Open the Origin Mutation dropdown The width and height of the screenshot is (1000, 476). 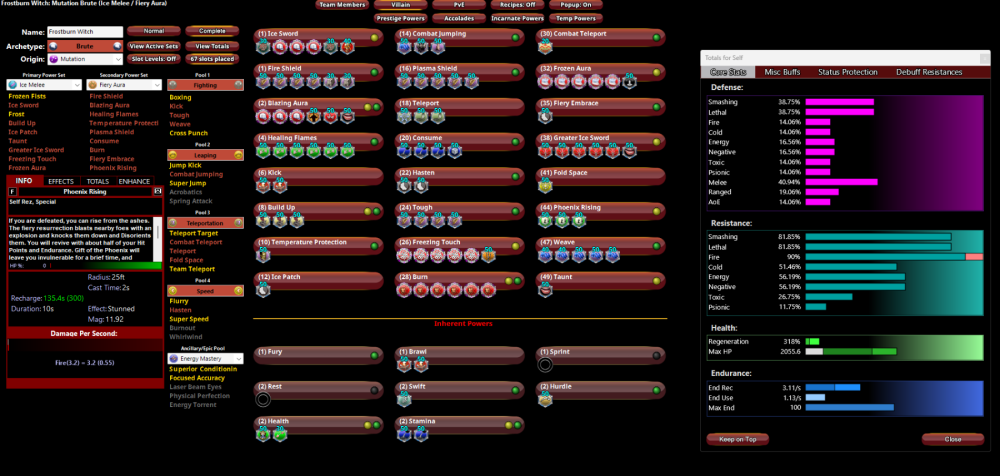pos(84,59)
